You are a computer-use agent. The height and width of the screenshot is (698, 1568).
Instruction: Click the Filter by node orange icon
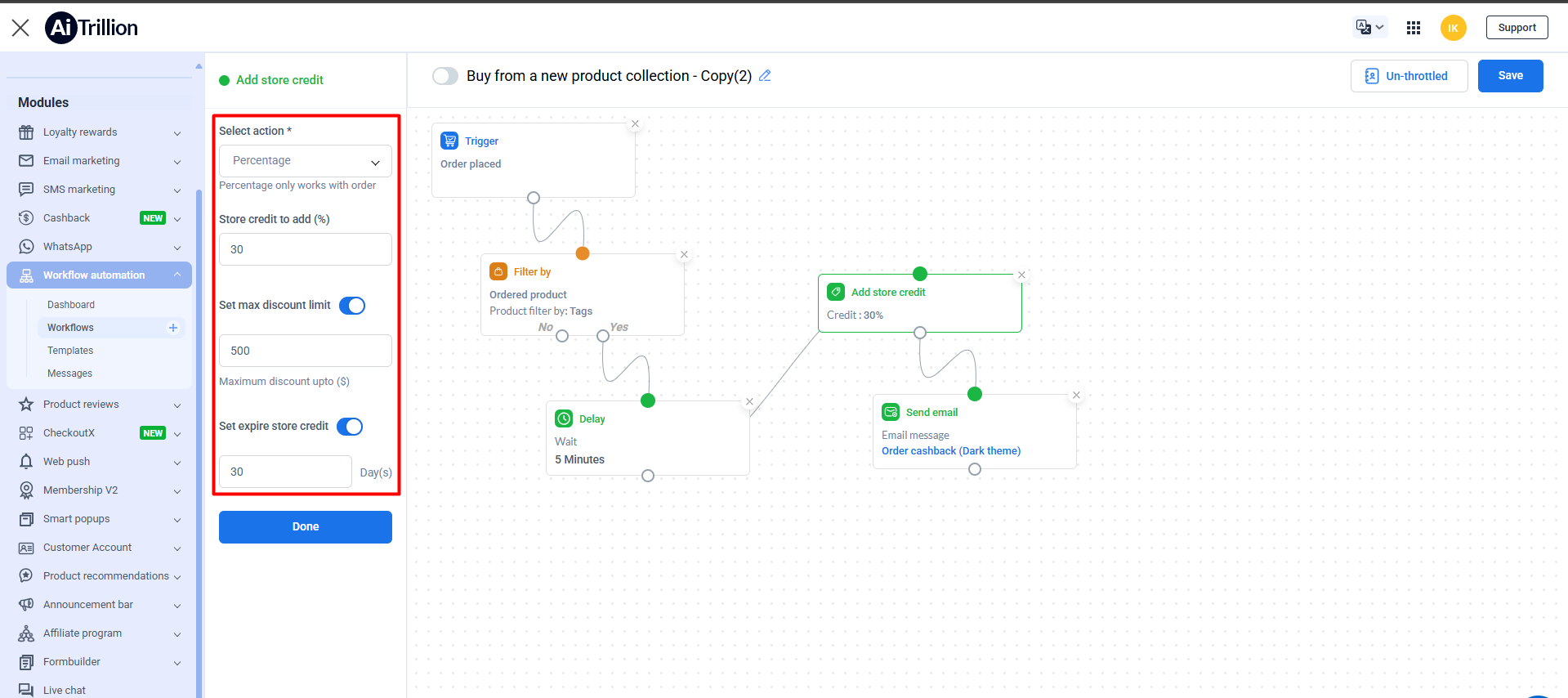click(x=498, y=271)
